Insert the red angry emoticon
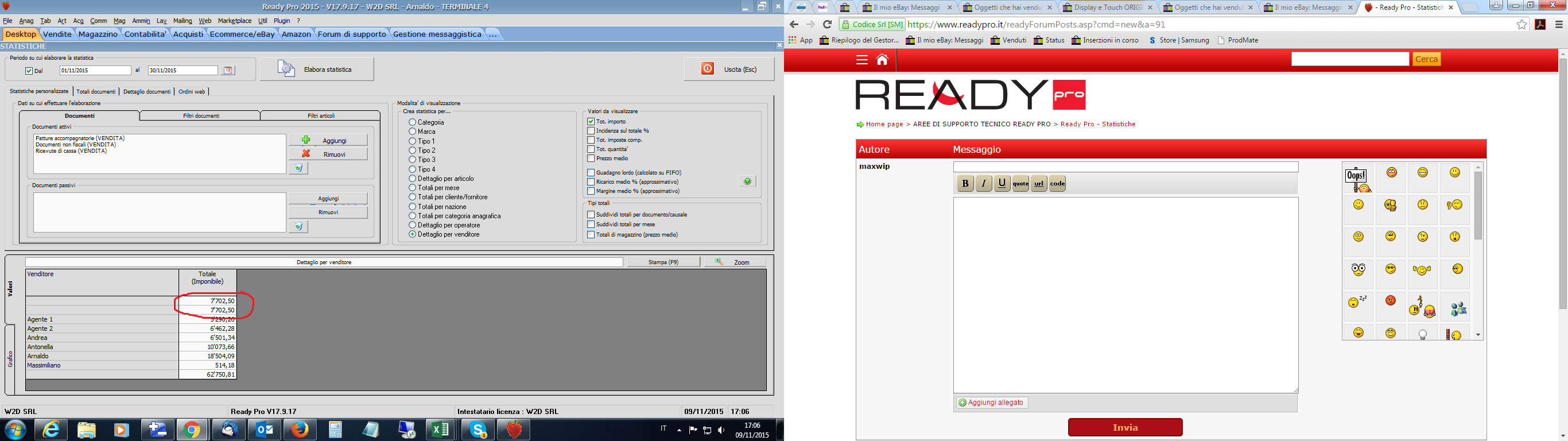 click(x=1390, y=300)
